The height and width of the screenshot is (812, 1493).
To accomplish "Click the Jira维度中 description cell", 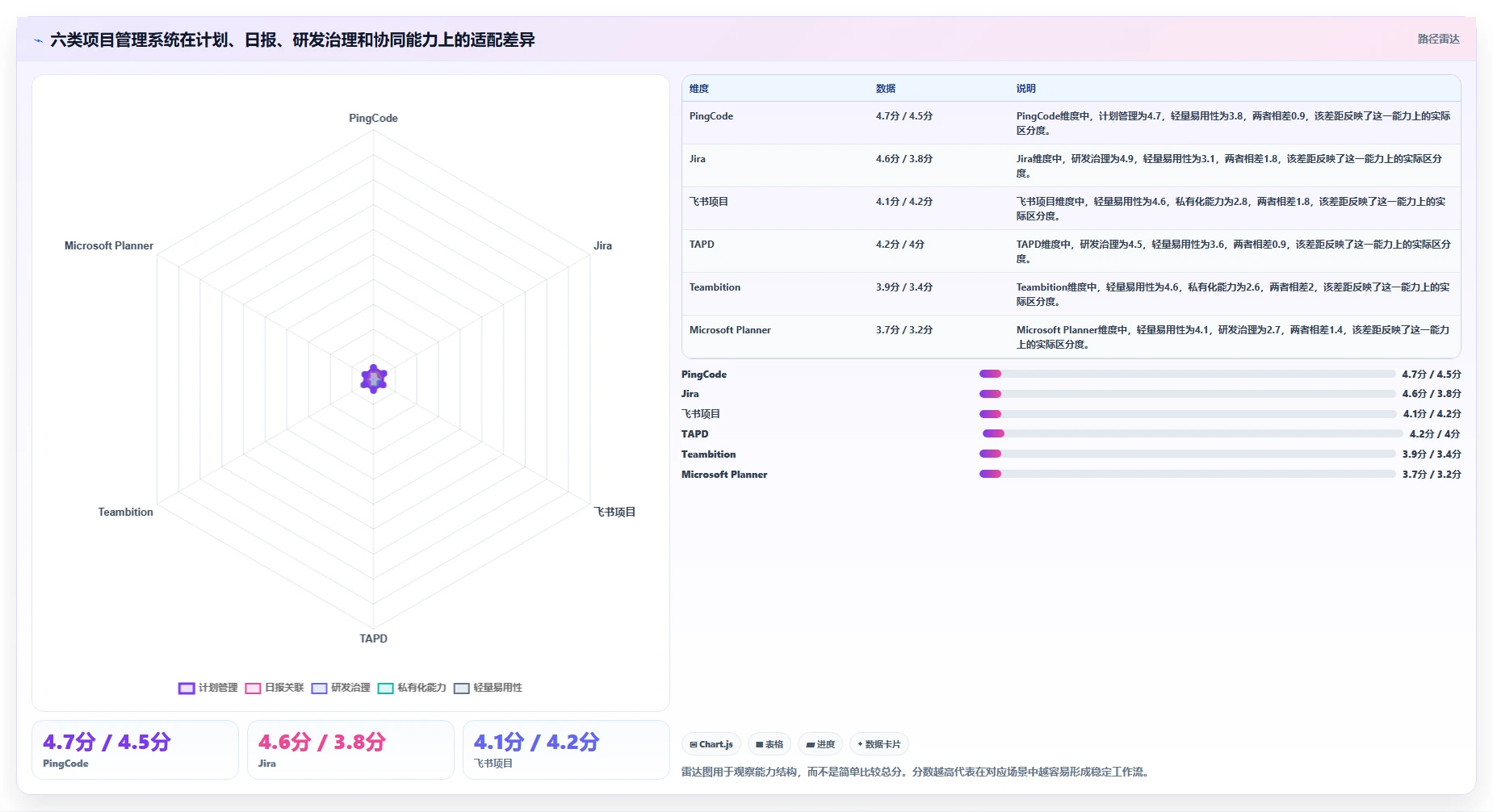I will (1233, 165).
